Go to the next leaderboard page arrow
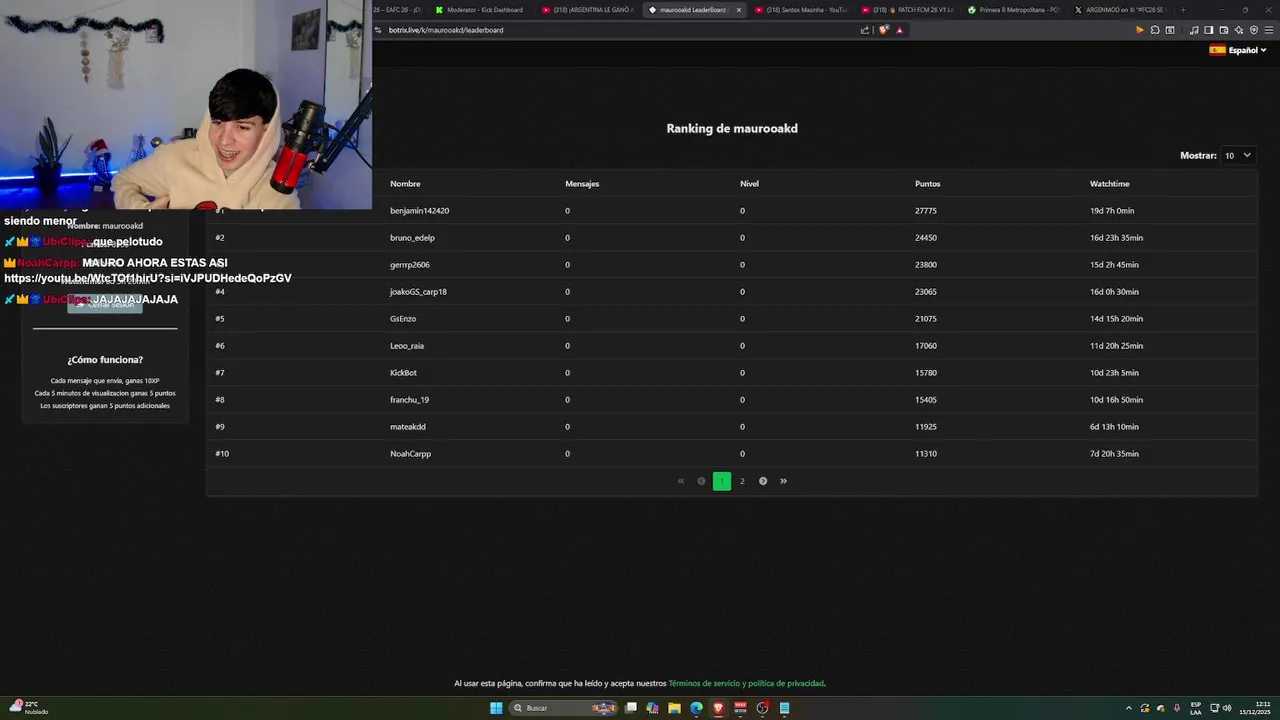This screenshot has width=1280, height=720. (x=763, y=481)
